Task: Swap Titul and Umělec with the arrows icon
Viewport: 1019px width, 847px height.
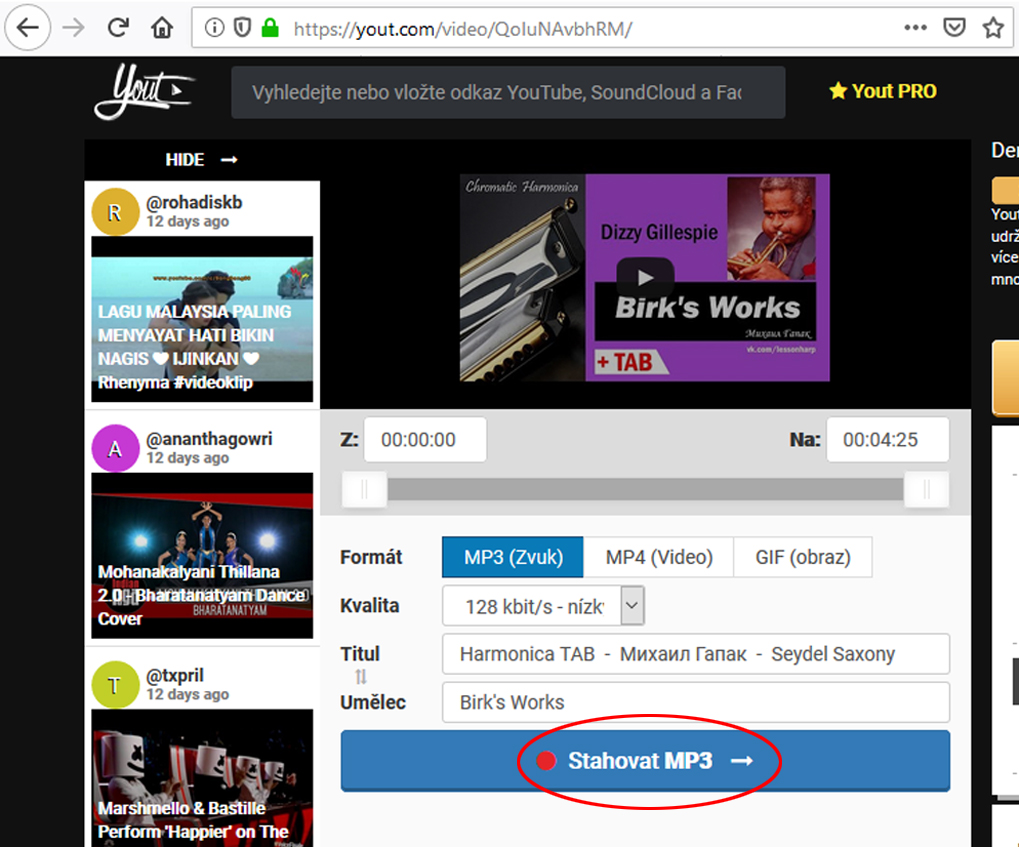Action: pyautogui.click(x=361, y=677)
